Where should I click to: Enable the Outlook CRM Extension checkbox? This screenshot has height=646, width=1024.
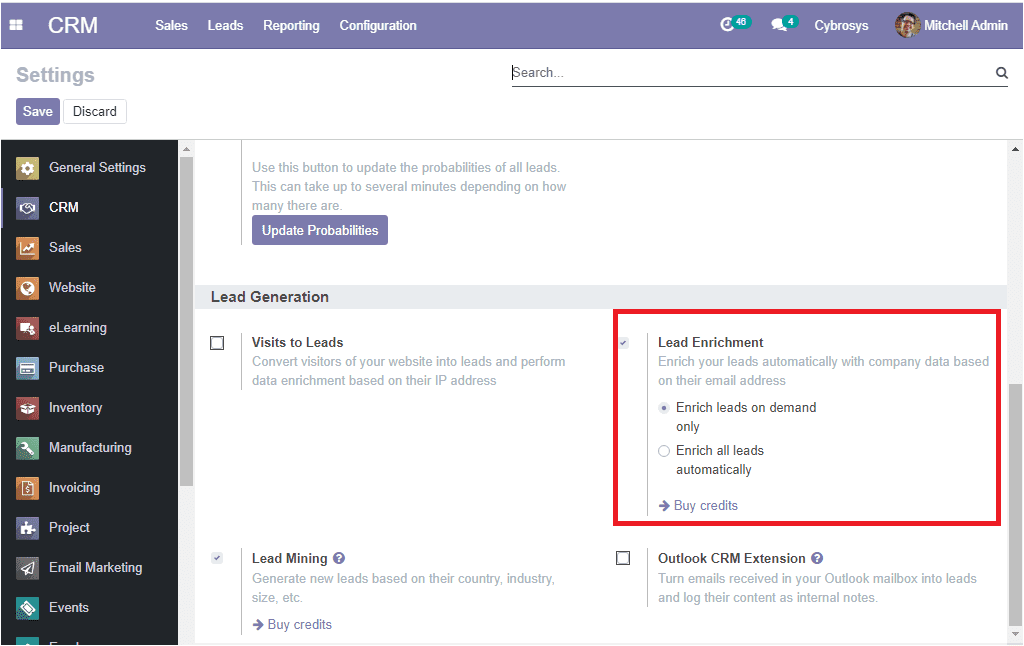(x=623, y=558)
